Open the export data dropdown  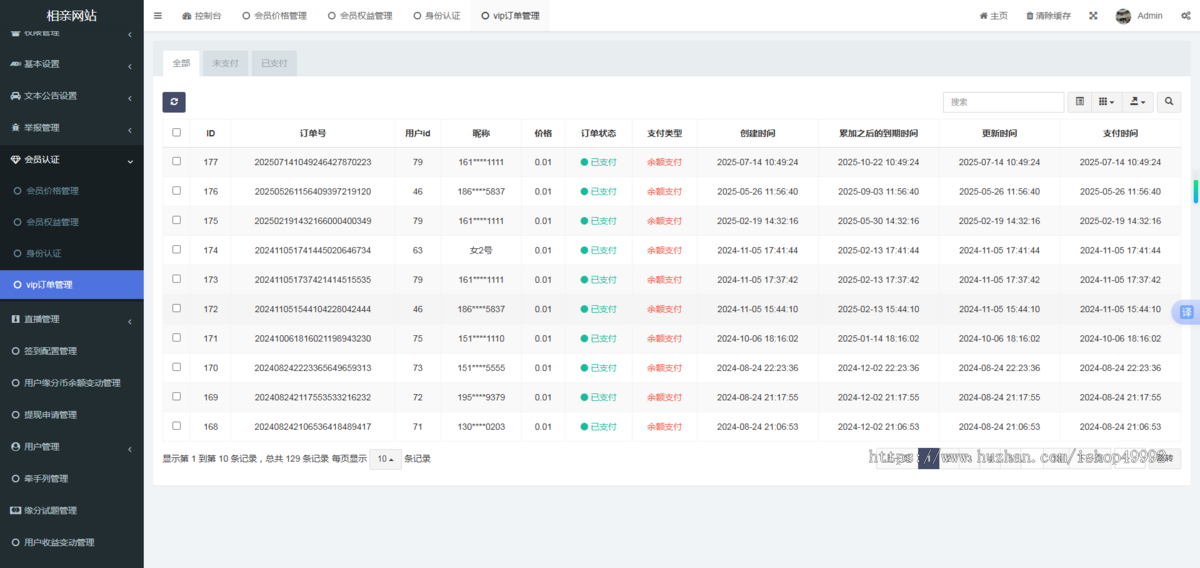[x=1138, y=102]
